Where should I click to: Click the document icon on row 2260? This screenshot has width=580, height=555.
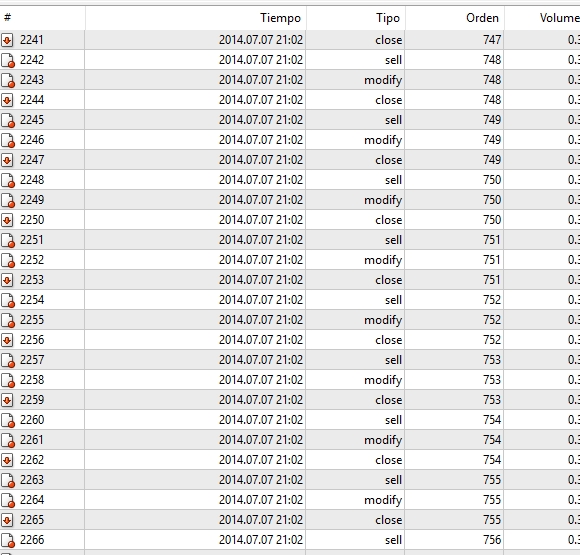tap(8, 420)
